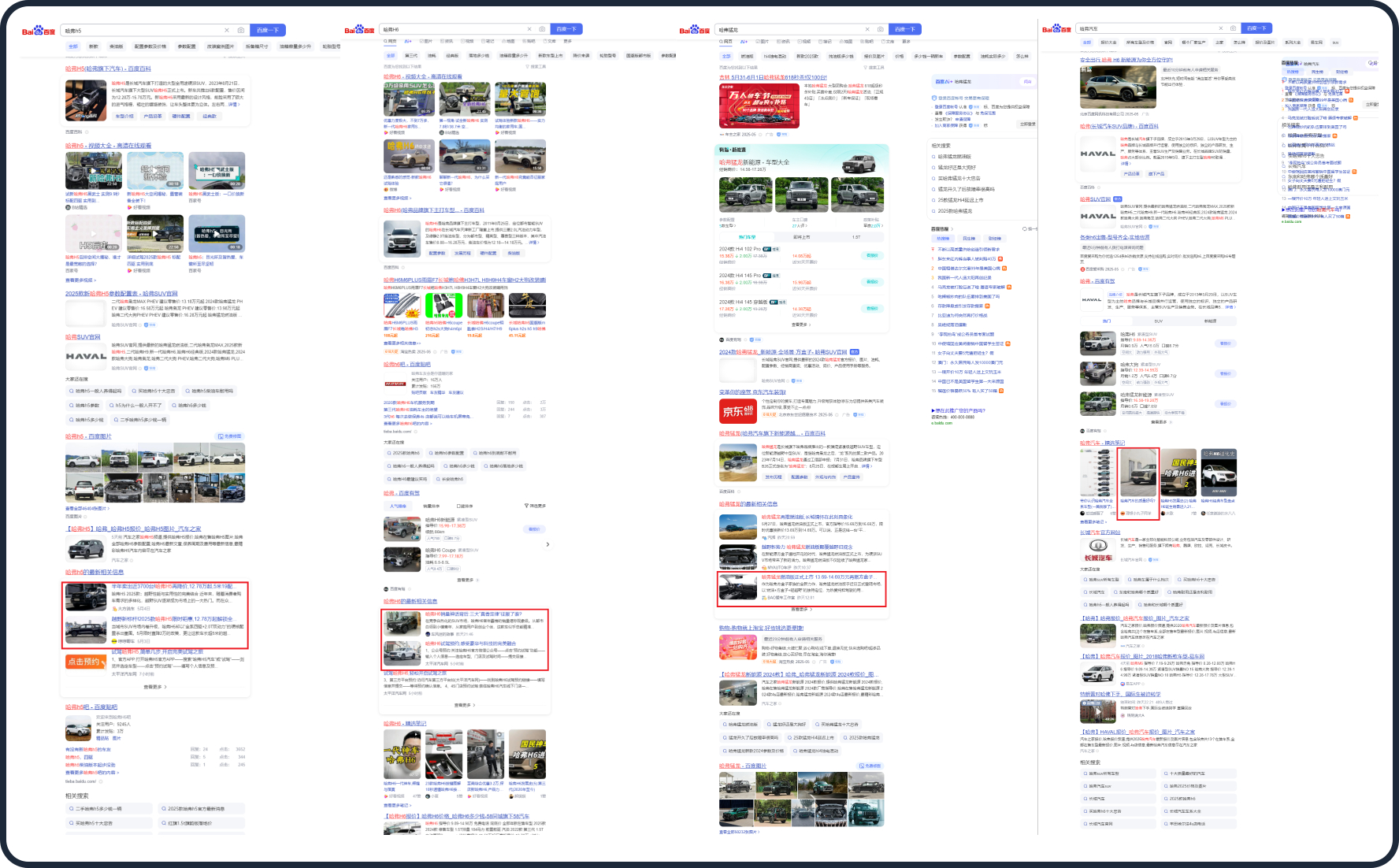
Task: Open 哈弗H5(哈弗旗下汽车) 百度百科 link
Action: [x=108, y=69]
